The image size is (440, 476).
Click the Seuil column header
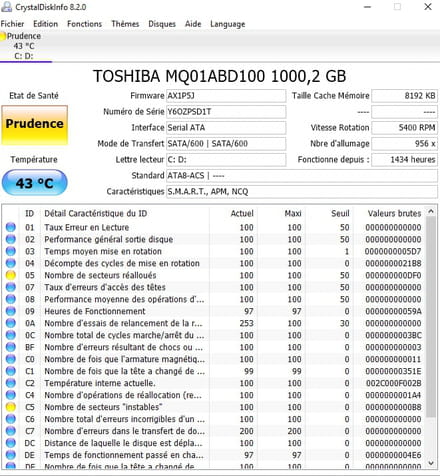[x=329, y=213]
